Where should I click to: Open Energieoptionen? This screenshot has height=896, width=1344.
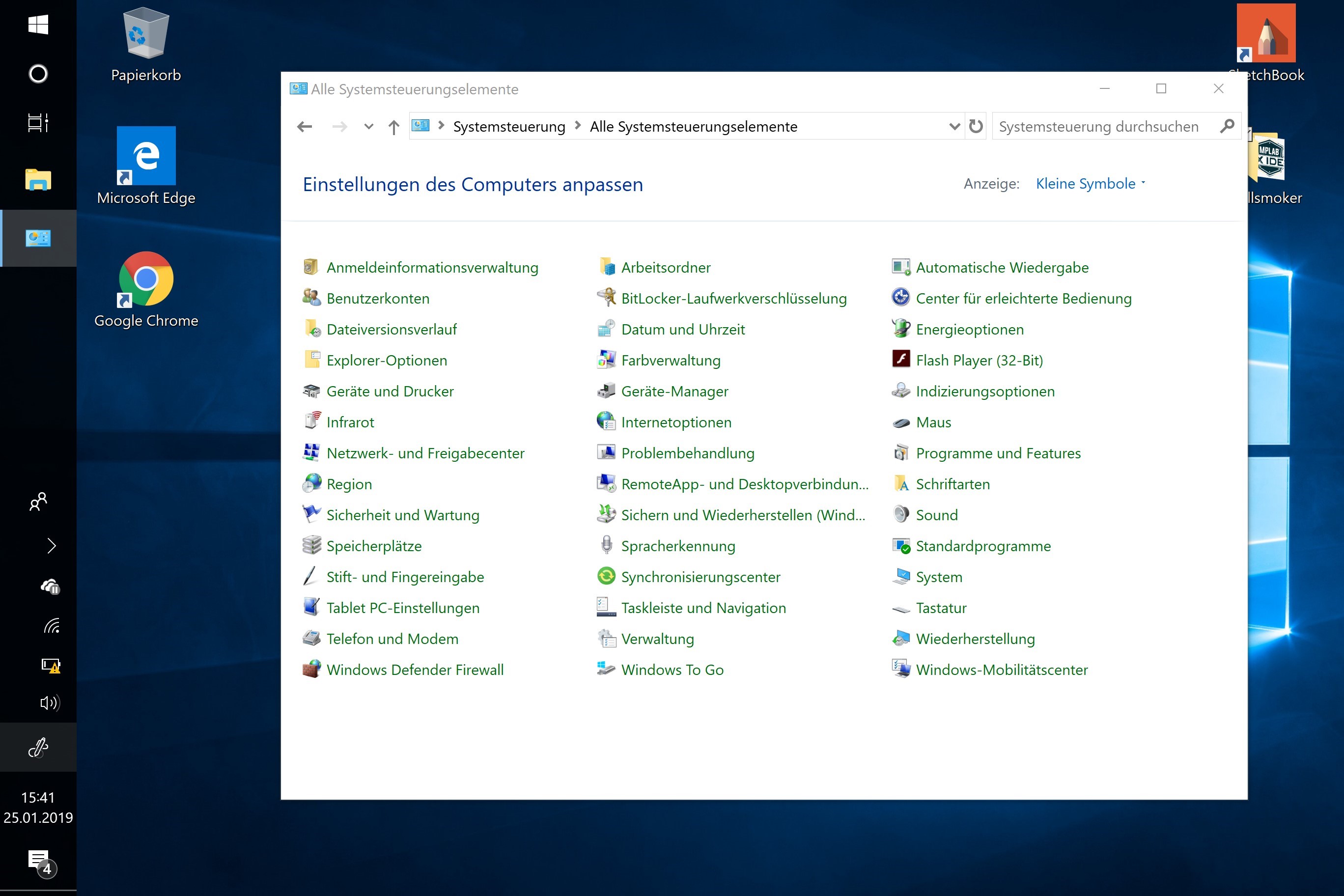tap(970, 329)
